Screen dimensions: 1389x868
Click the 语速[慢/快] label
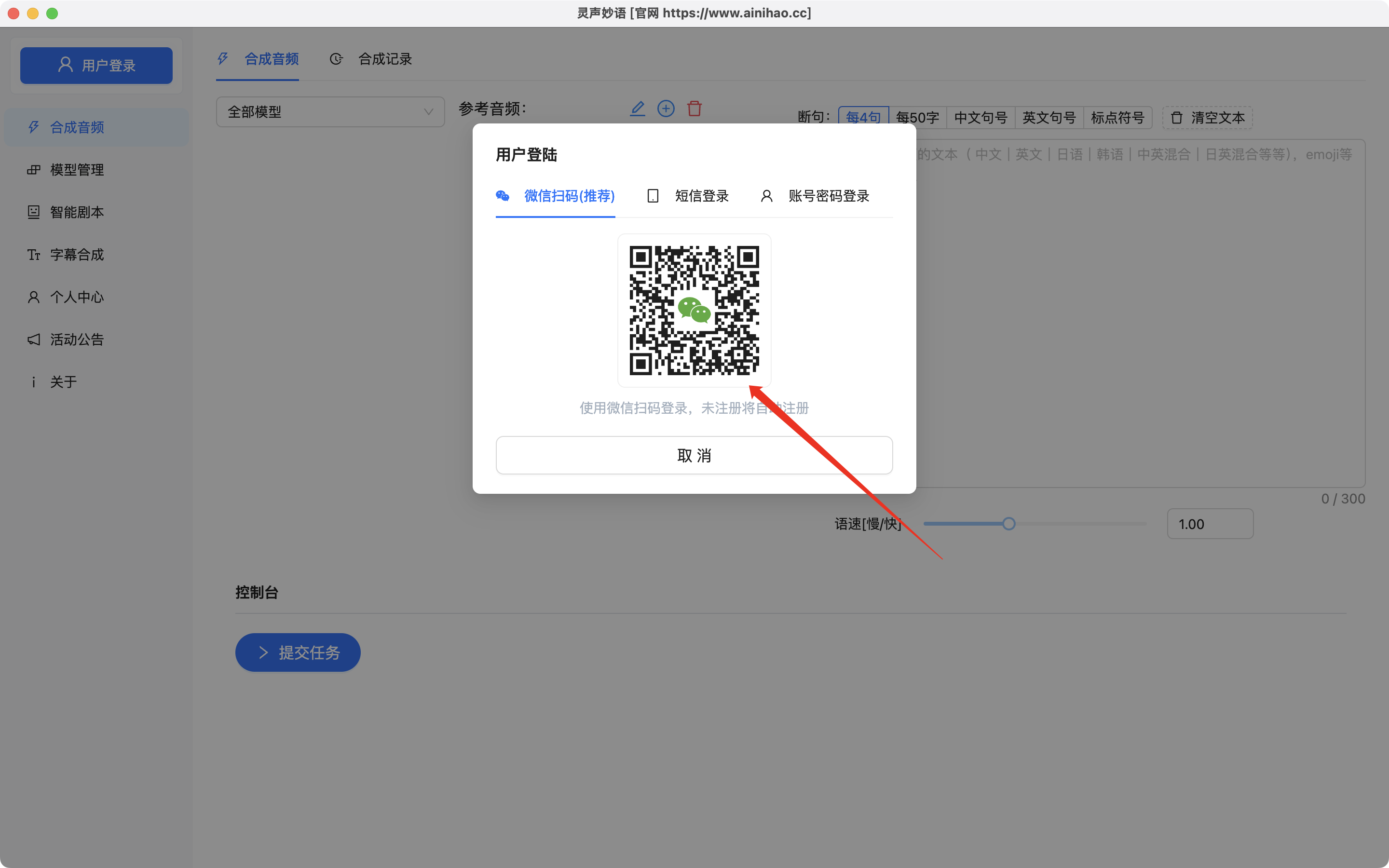[x=868, y=524]
